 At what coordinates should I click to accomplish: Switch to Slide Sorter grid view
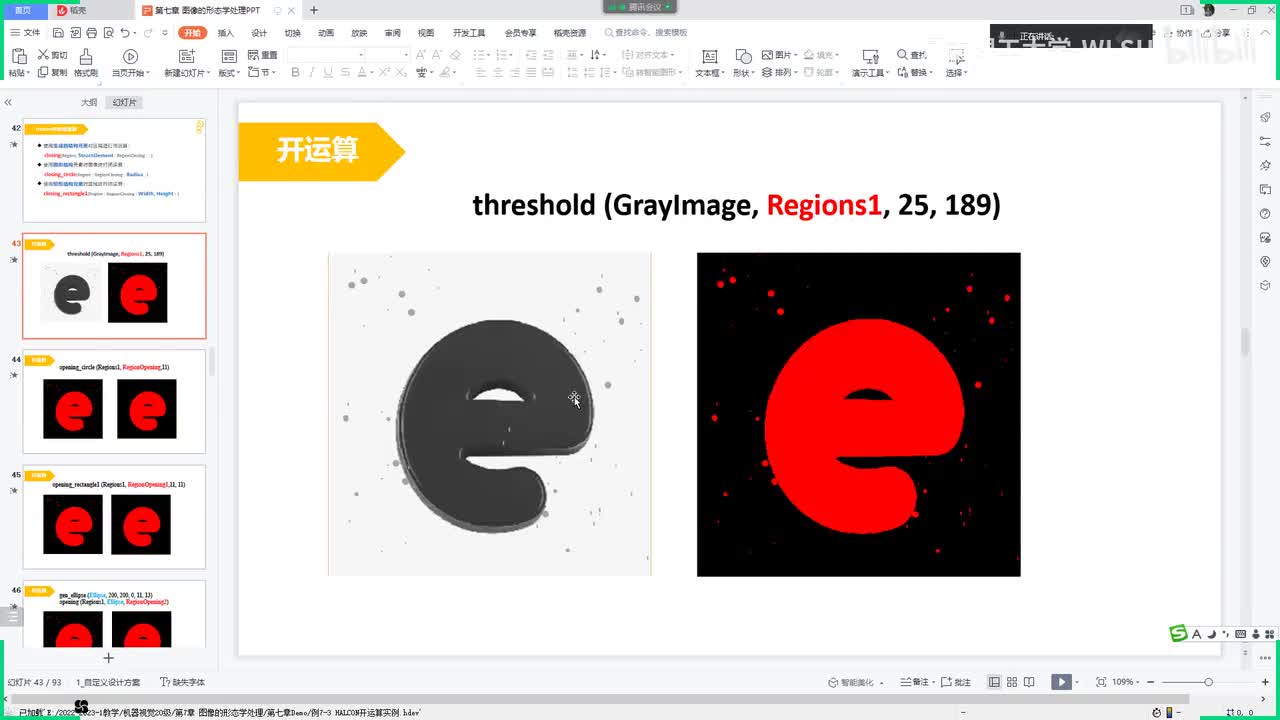point(1012,682)
